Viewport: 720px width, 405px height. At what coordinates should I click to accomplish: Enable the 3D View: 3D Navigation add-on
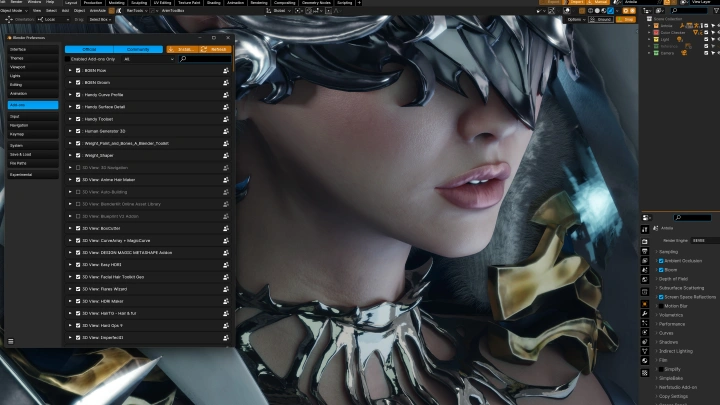click(78, 168)
